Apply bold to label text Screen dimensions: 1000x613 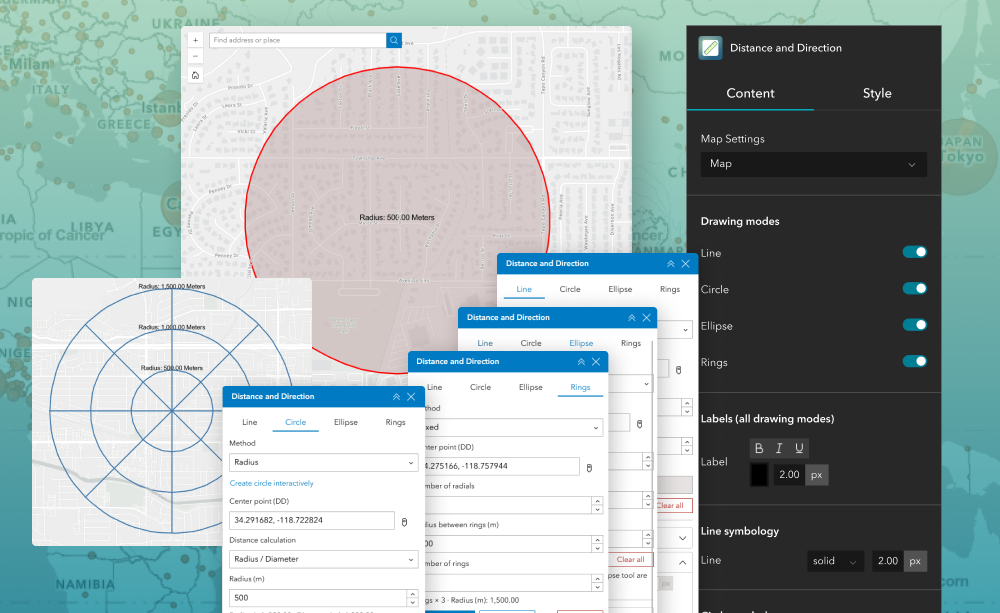click(759, 448)
